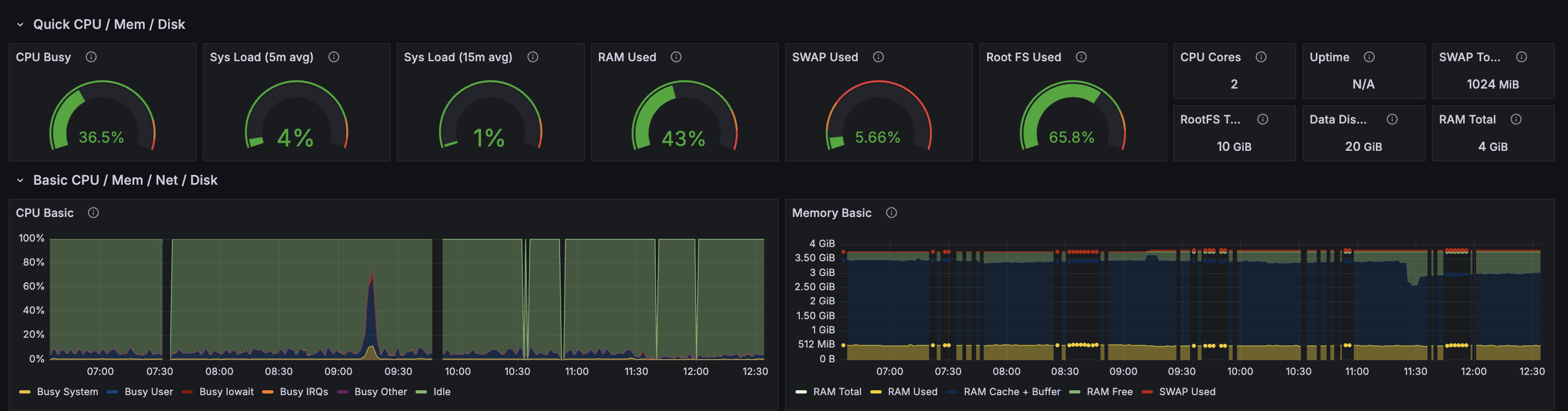Click the info icon beside Root FS Used
Screen dimensions: 1568x411
(1081, 57)
